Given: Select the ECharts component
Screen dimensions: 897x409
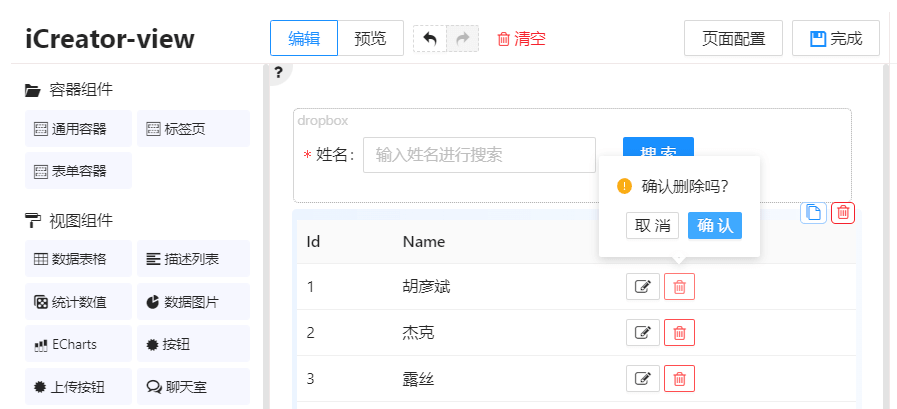Looking at the screenshot, I should point(79,344).
